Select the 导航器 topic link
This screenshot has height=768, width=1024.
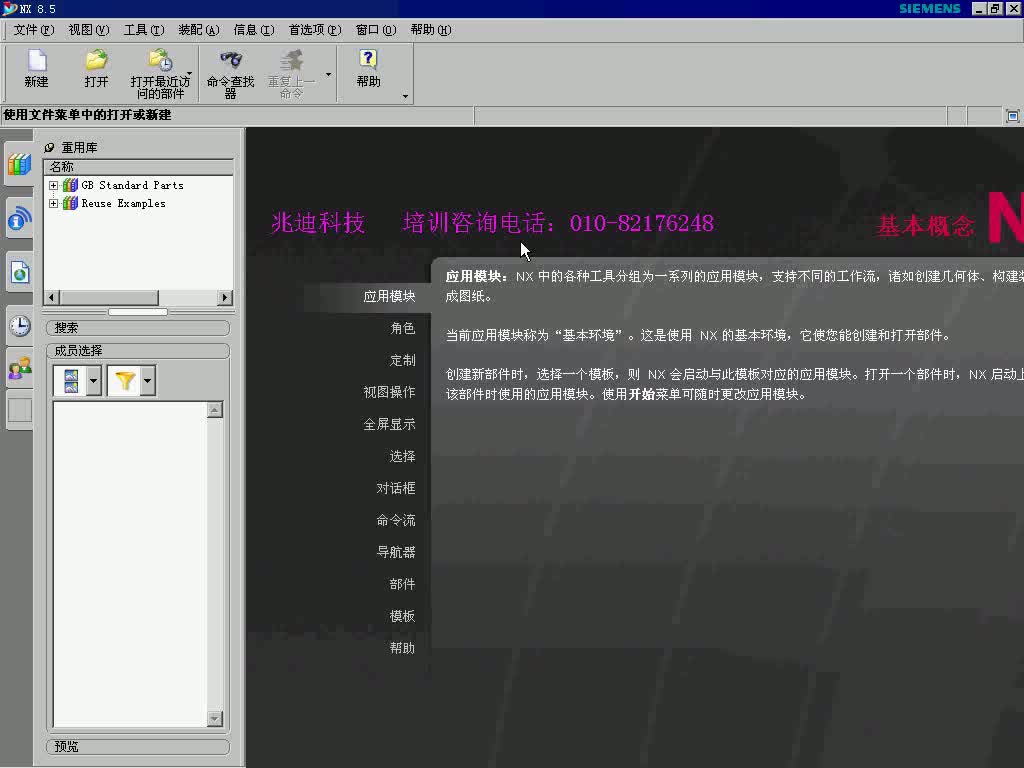pos(396,552)
